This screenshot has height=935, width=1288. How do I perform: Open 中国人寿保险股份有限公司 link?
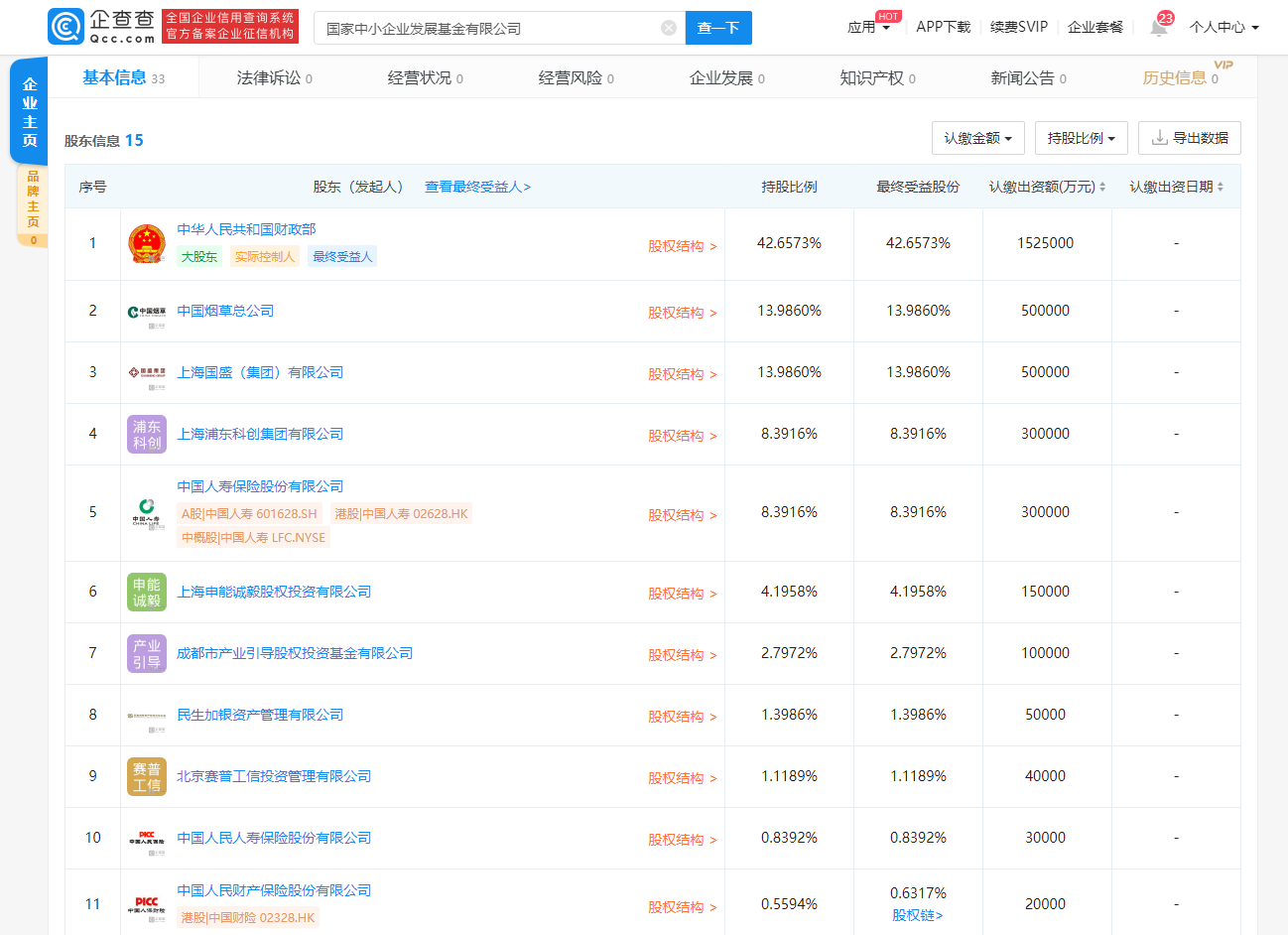click(260, 486)
